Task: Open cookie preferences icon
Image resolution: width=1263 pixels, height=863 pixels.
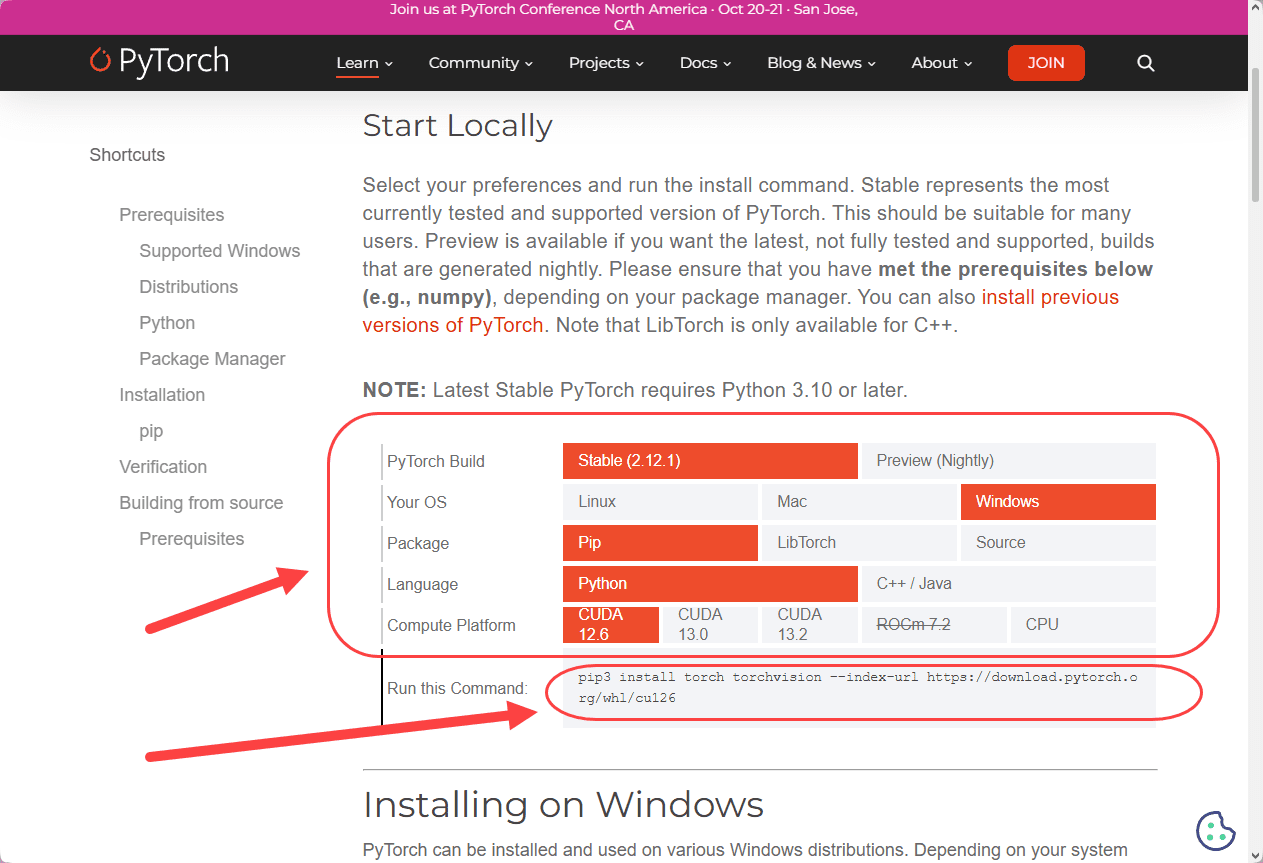Action: (1216, 829)
